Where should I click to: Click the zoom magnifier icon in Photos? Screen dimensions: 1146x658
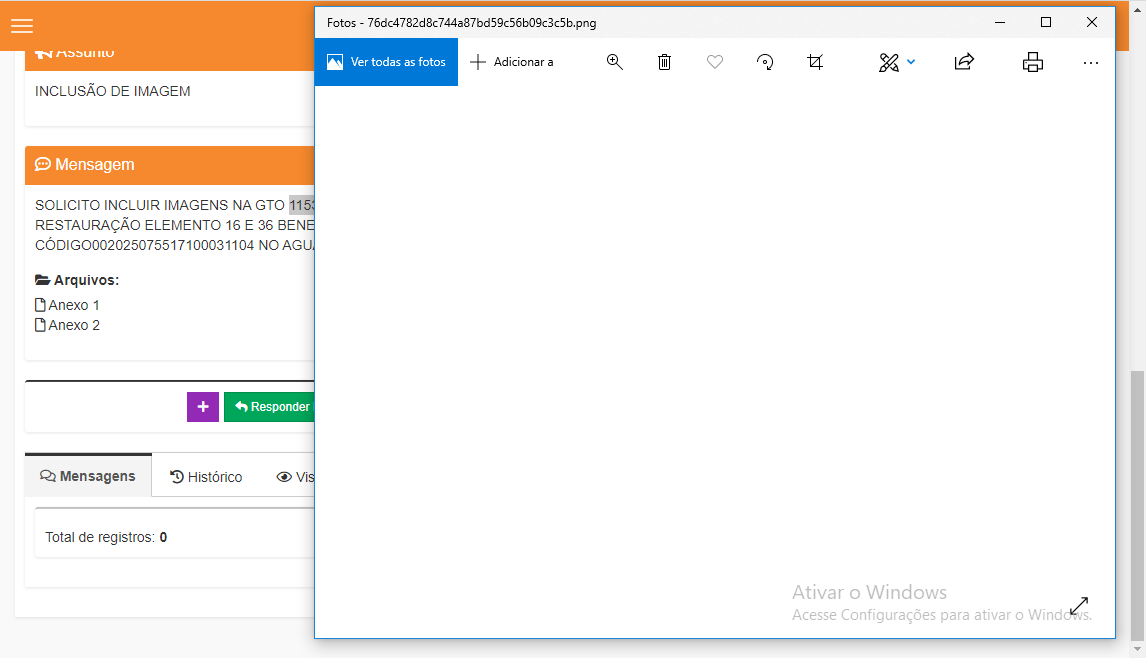(x=615, y=62)
